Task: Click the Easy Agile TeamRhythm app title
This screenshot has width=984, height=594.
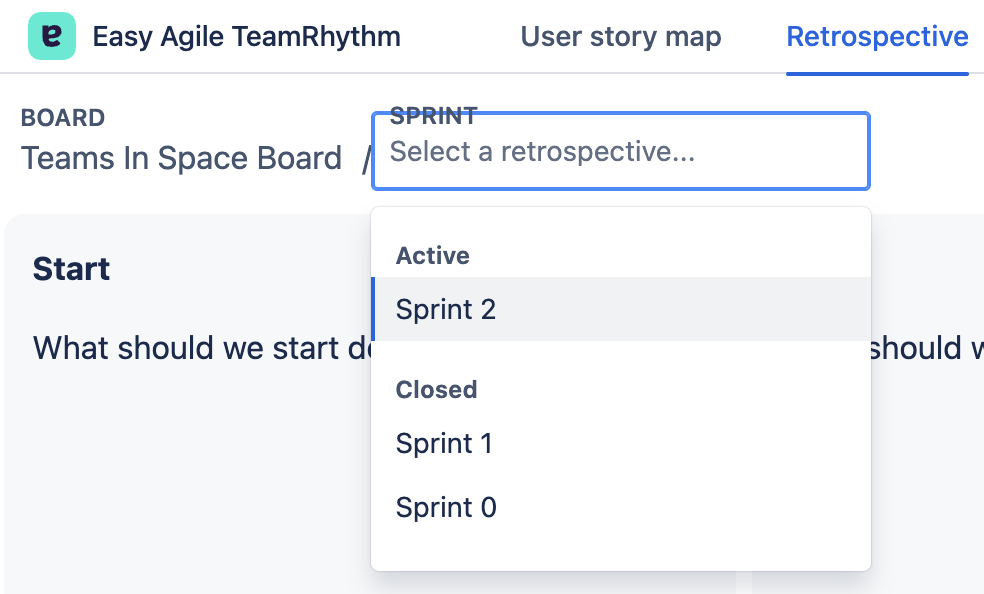Action: [x=246, y=37]
